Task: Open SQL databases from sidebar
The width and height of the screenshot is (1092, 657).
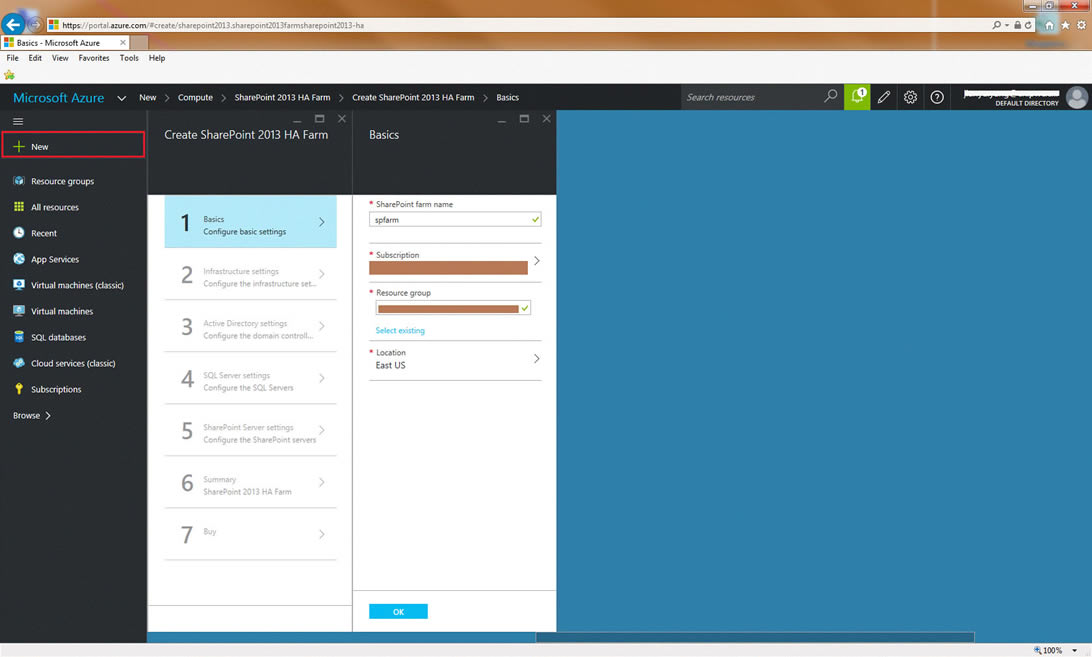Action: tap(58, 337)
